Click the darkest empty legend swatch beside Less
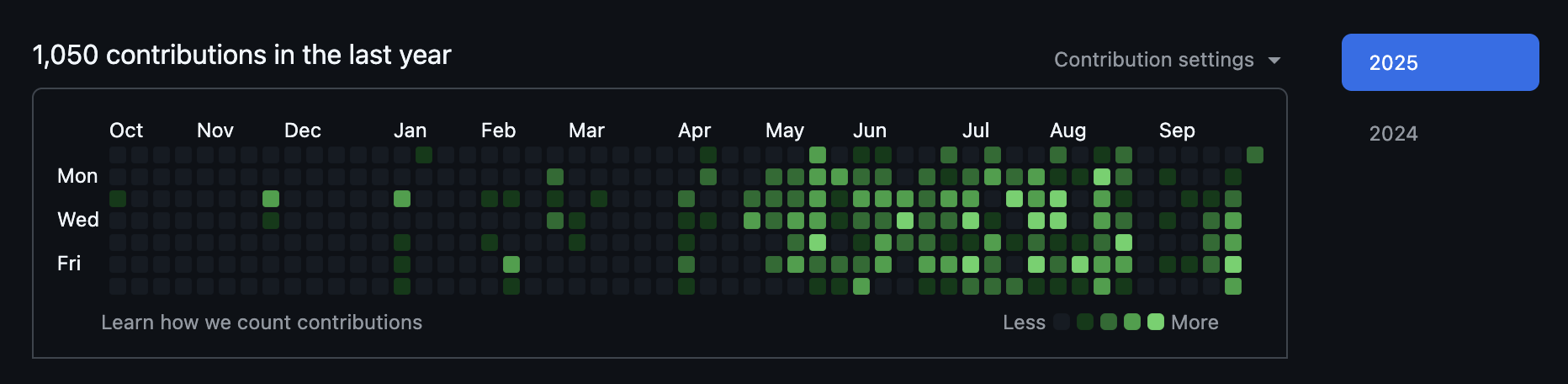Image resolution: width=1568 pixels, height=384 pixels. [1062, 322]
